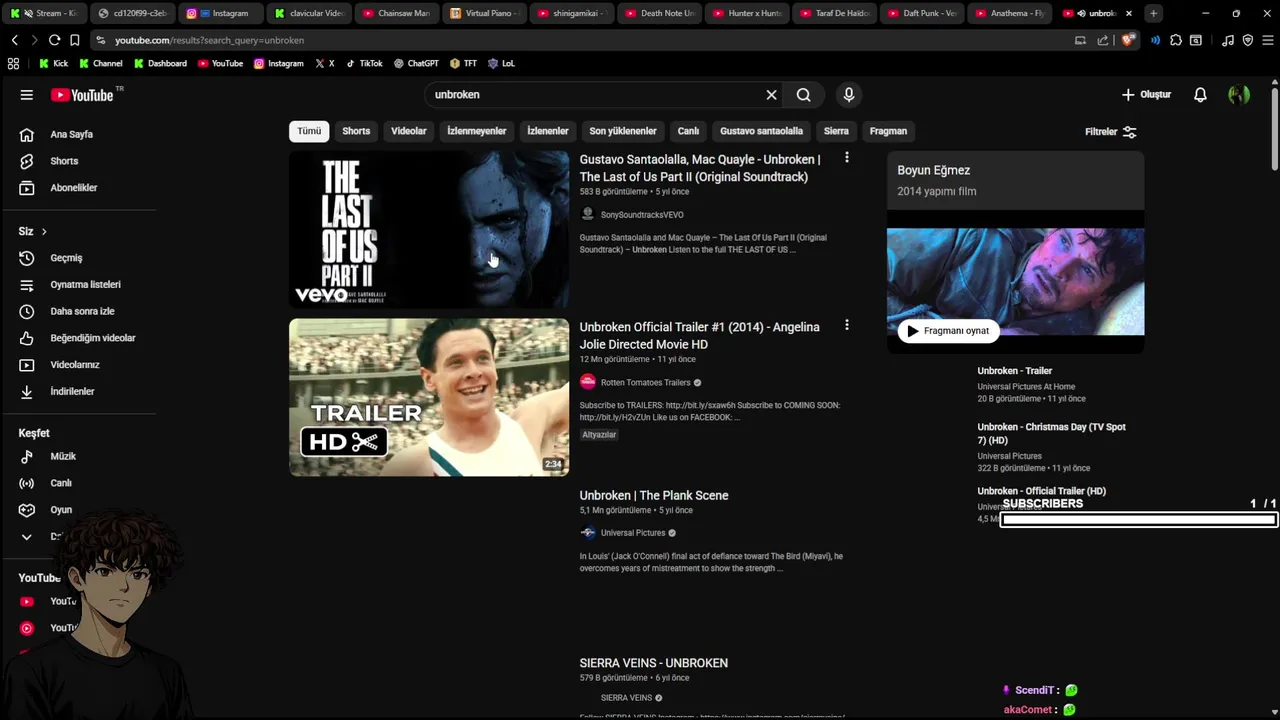Expand more Keşfet items chevron
Image resolution: width=1280 pixels, height=720 pixels.
(x=27, y=537)
